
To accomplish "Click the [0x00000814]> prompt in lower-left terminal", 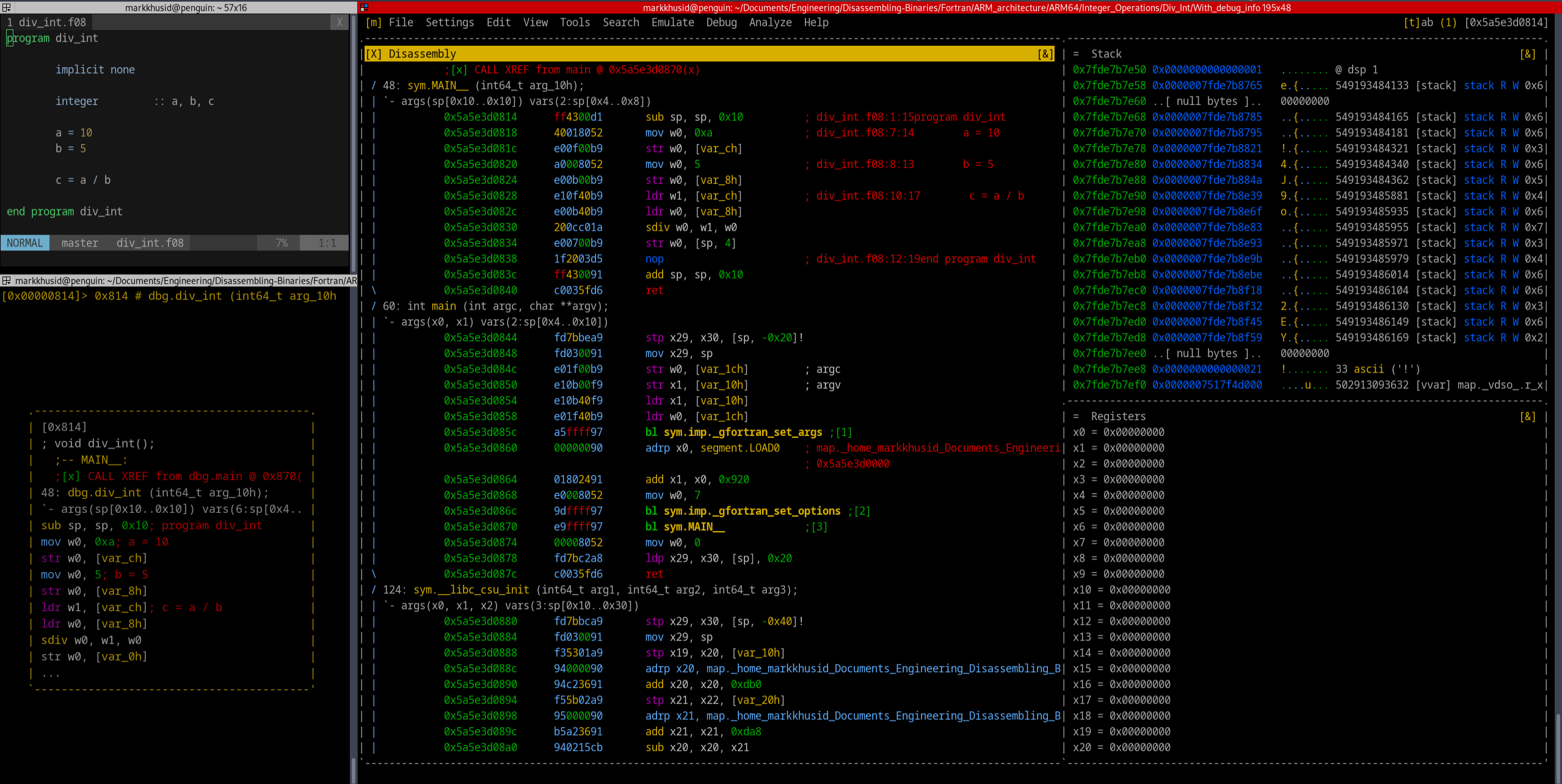I will (45, 296).
